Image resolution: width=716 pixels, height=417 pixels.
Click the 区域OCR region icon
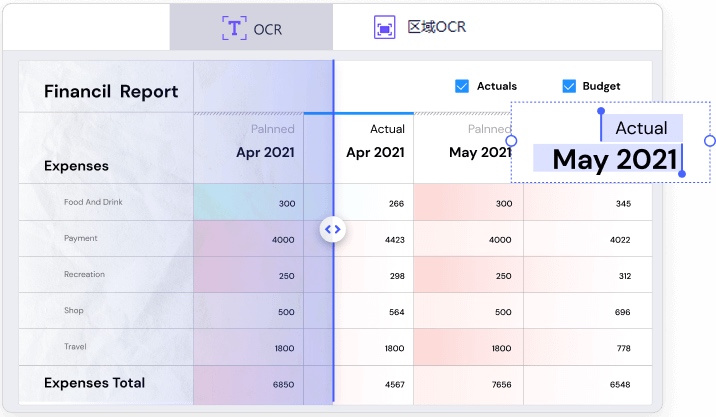click(384, 28)
